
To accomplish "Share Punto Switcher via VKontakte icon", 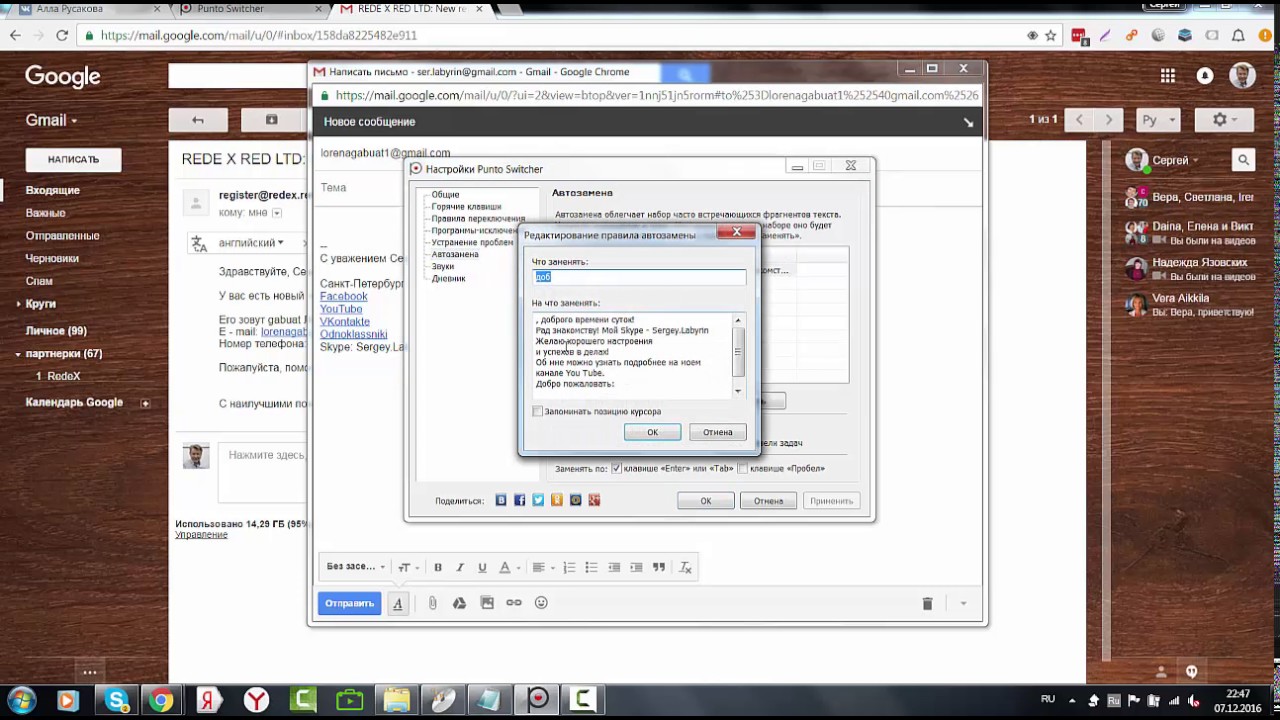I will (x=501, y=500).
